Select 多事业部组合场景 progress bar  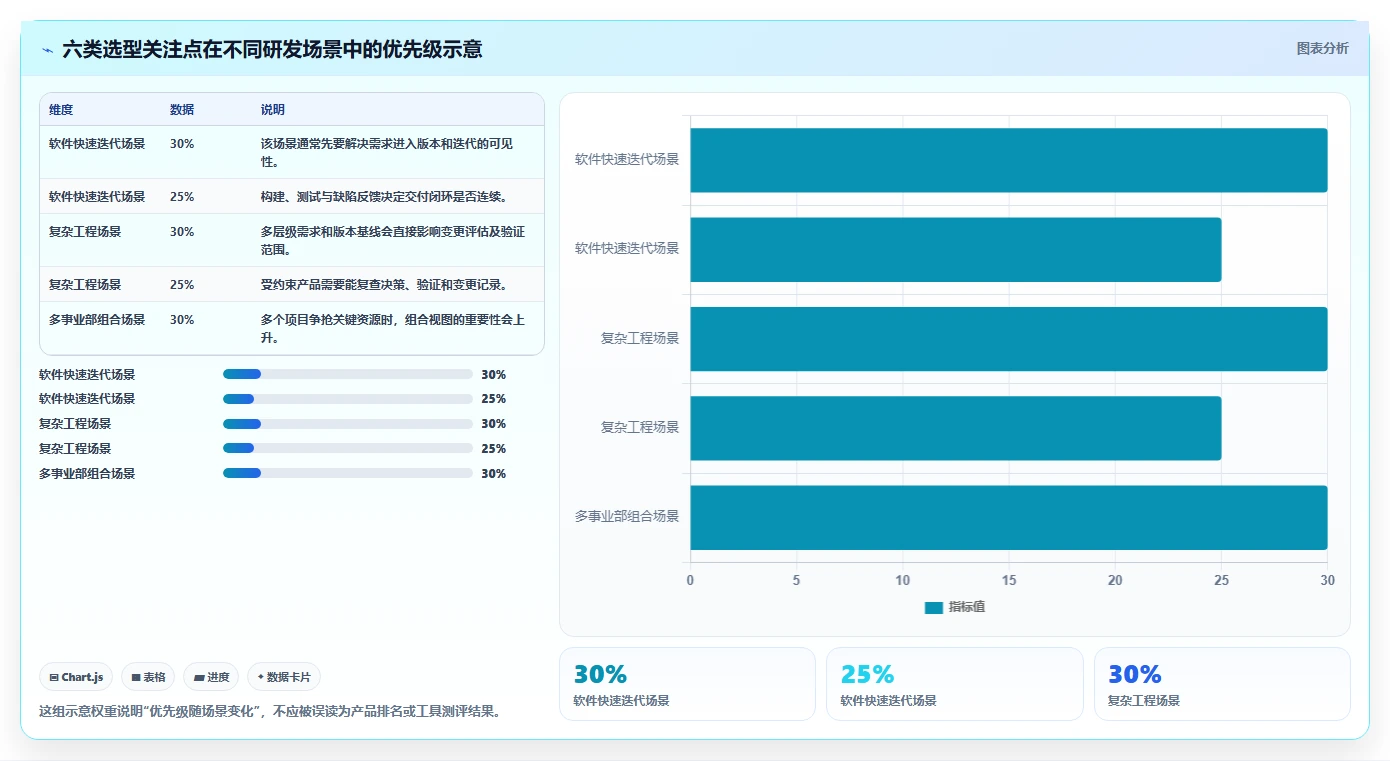(348, 474)
